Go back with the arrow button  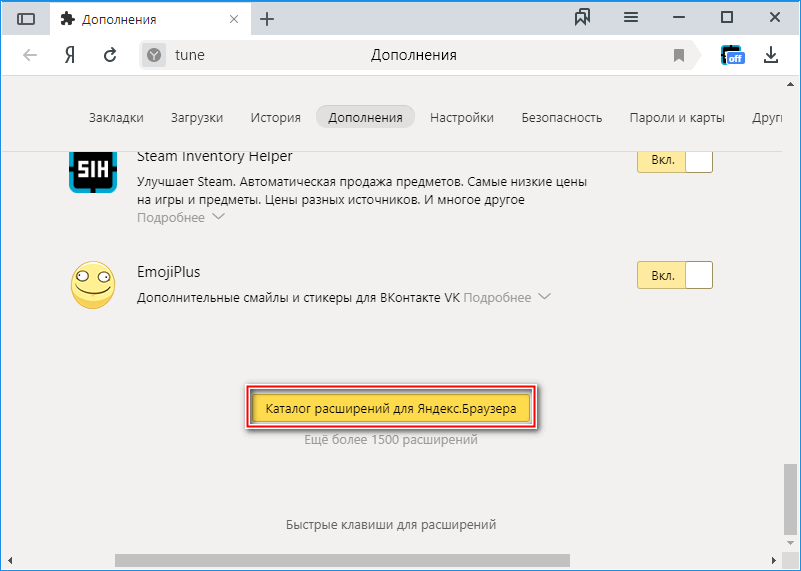(x=30, y=55)
